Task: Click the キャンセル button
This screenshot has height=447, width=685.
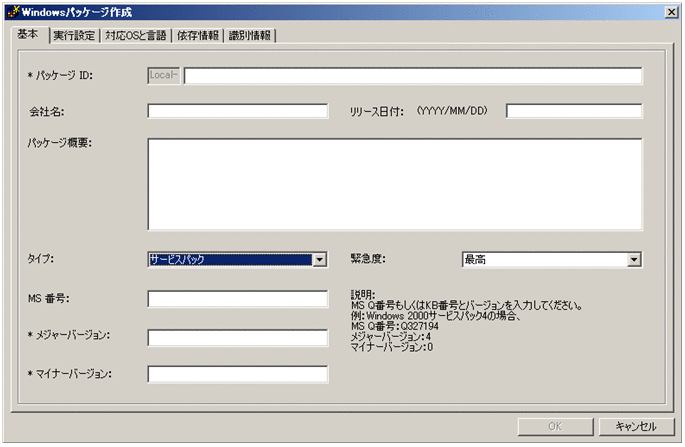Action: tap(636, 426)
